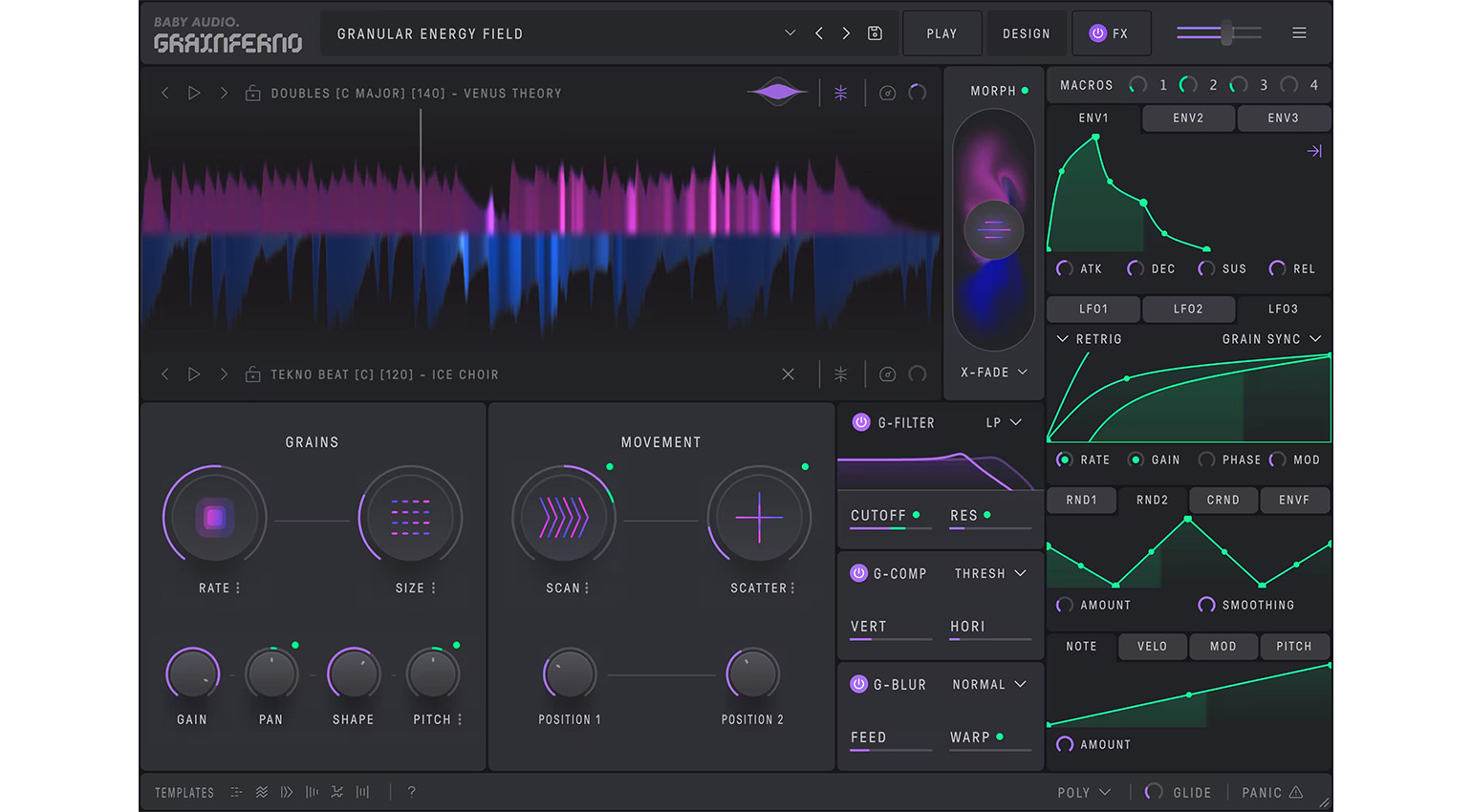The image size is (1472, 812).
Task: Switch to DESIGN mode
Action: coord(1027,32)
